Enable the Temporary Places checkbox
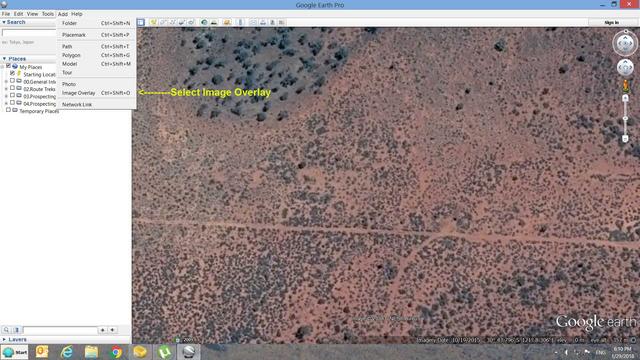 click(x=8, y=110)
